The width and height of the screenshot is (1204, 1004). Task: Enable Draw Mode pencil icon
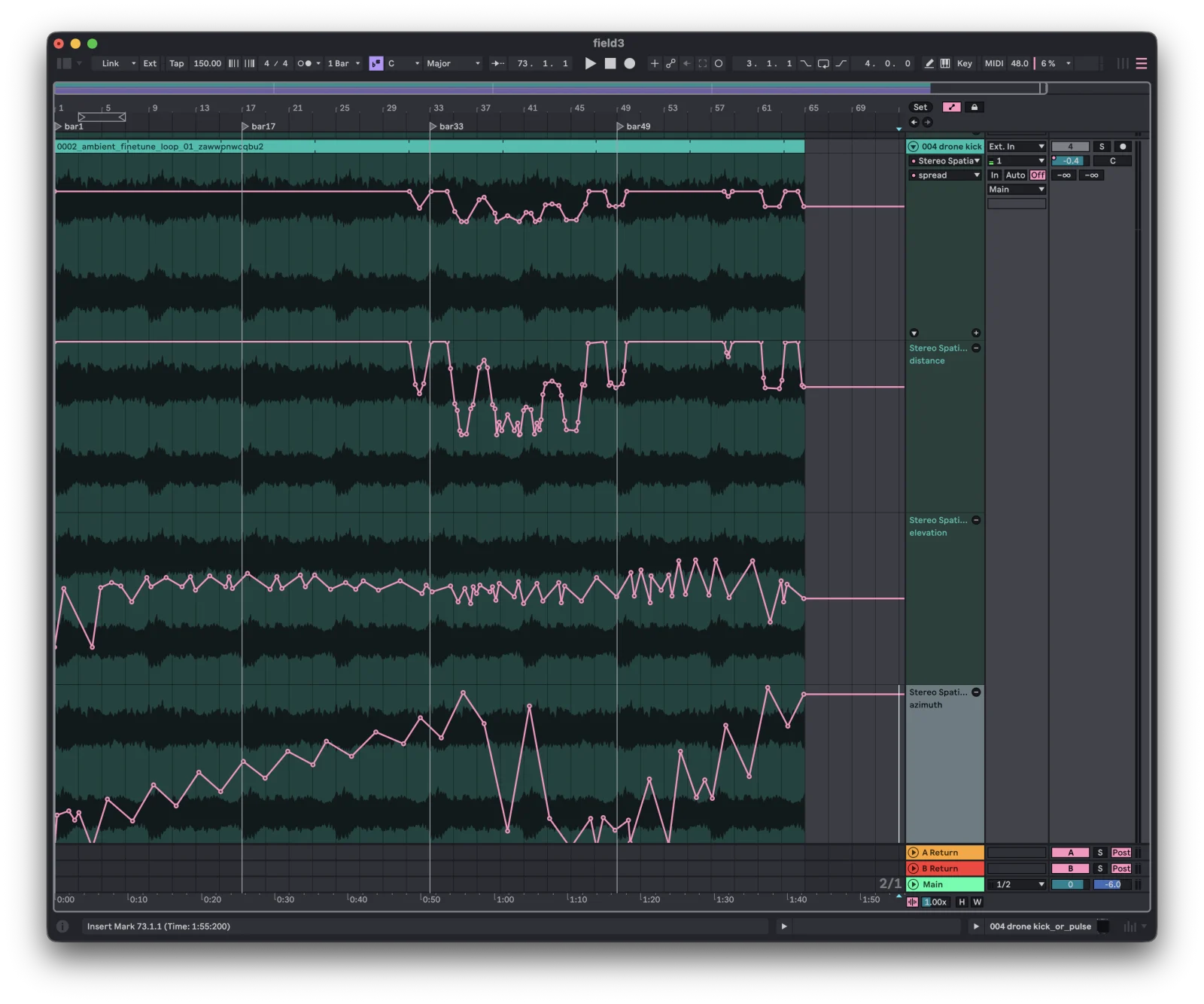[929, 63]
